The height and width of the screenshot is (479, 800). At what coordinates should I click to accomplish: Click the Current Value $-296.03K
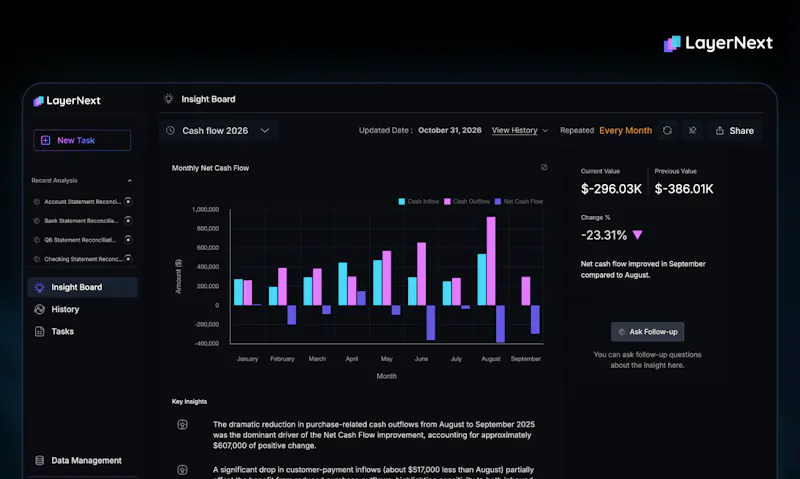click(x=611, y=189)
